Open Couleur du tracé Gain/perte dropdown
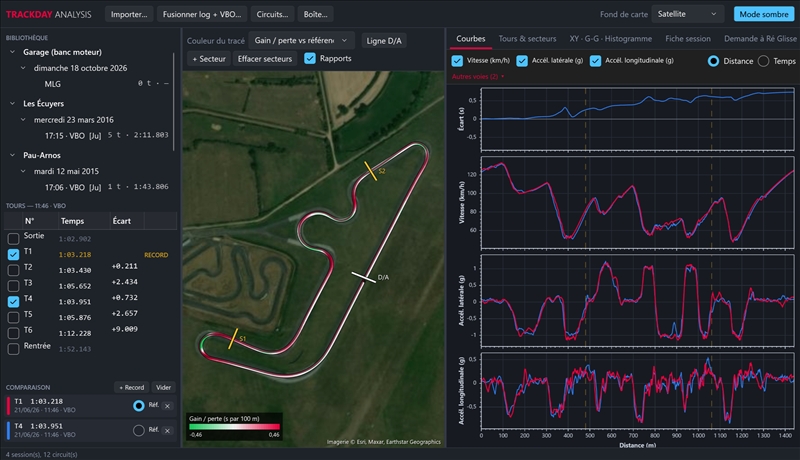Viewport: 800px width, 460px height. pos(301,40)
